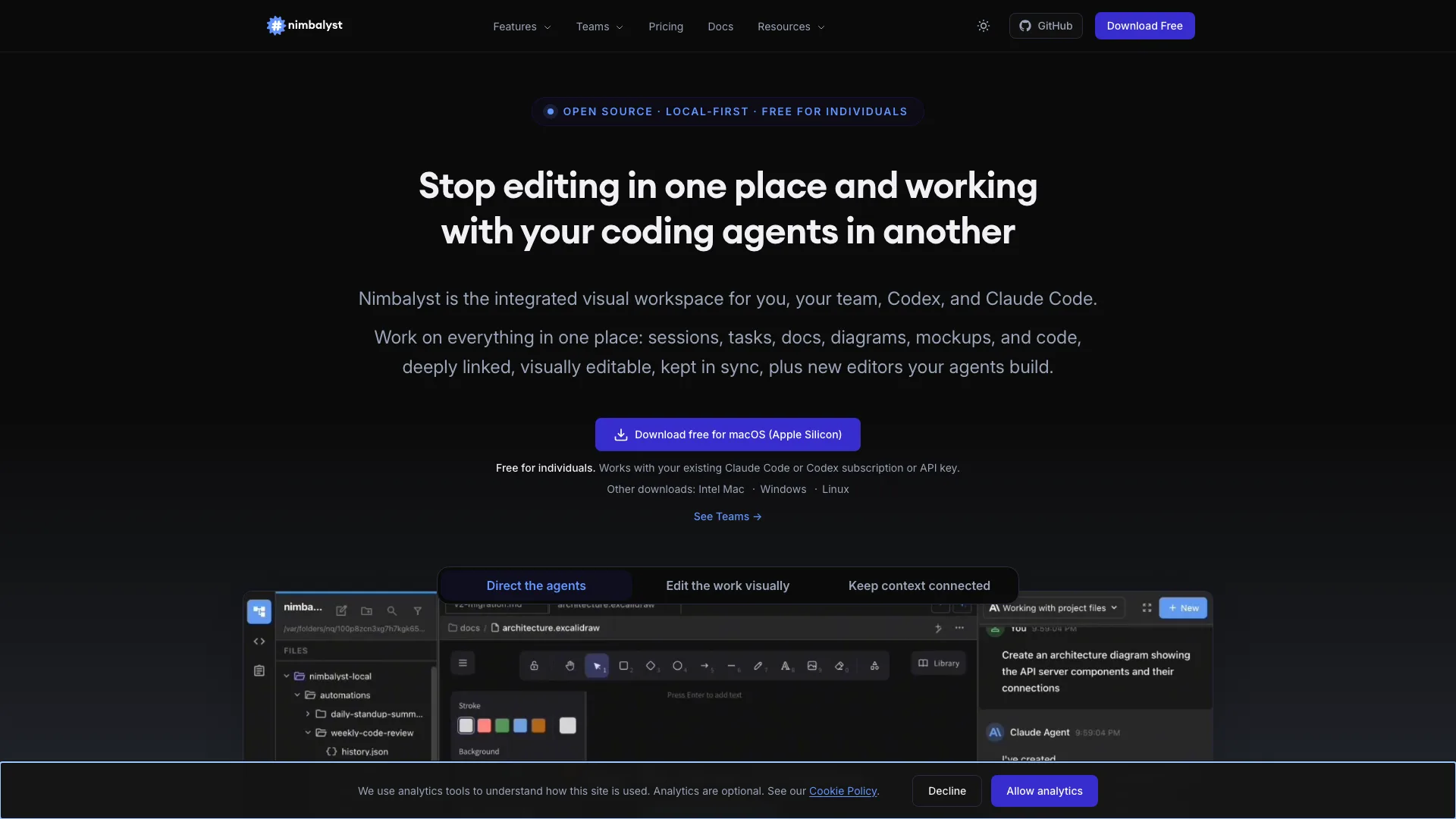Decline analytics cookies
This screenshot has height=819, width=1456.
click(x=947, y=791)
